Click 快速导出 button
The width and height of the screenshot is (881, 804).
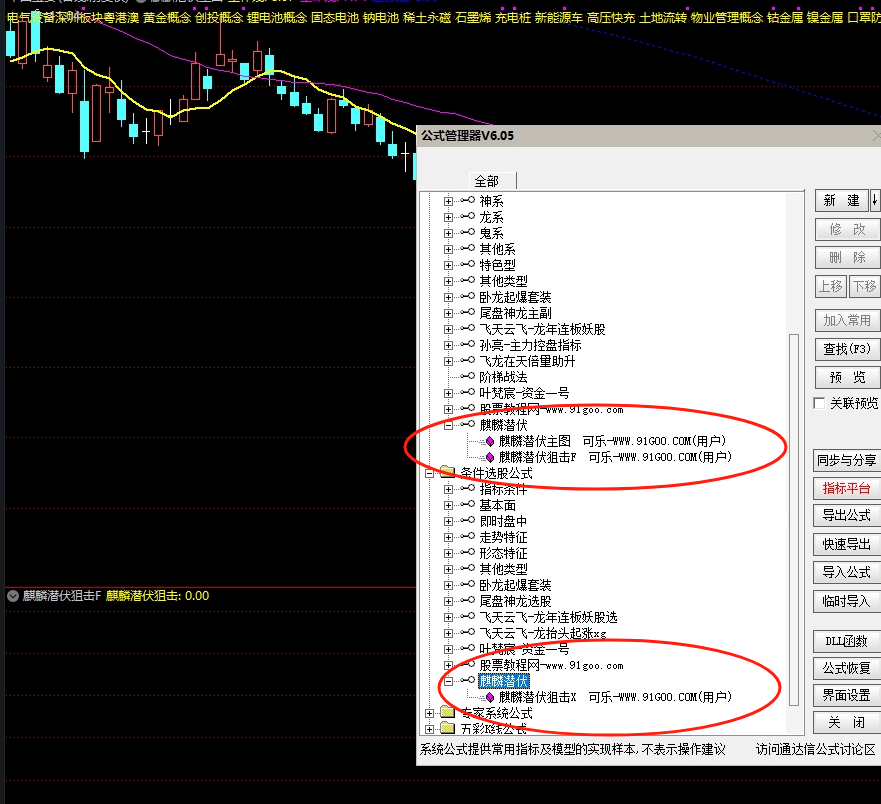coord(847,544)
